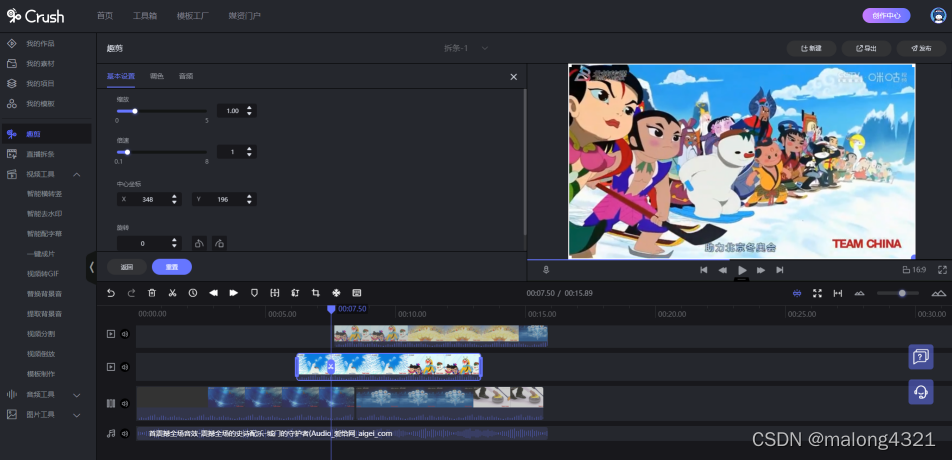Image resolution: width=952 pixels, height=460 pixels.
Task: Enter fullscreen preview with the expand icon
Action: coord(942,270)
